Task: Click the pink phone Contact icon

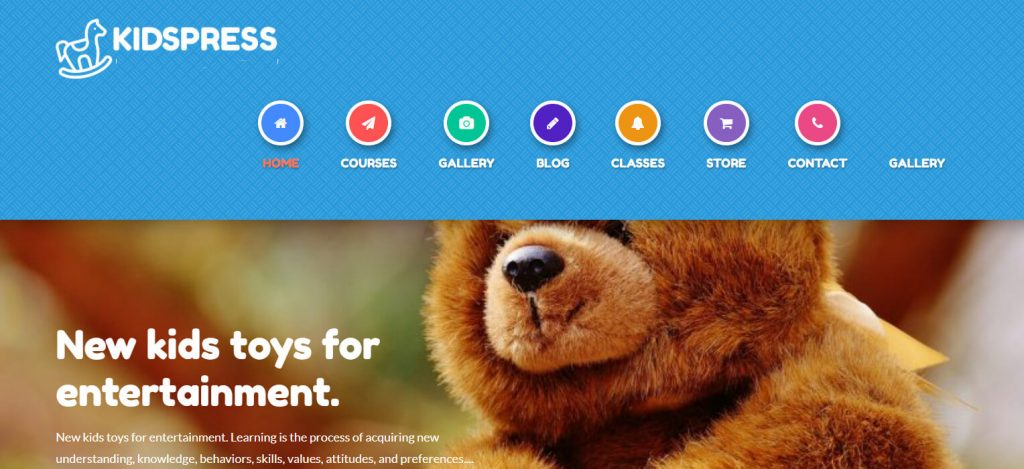Action: point(818,123)
